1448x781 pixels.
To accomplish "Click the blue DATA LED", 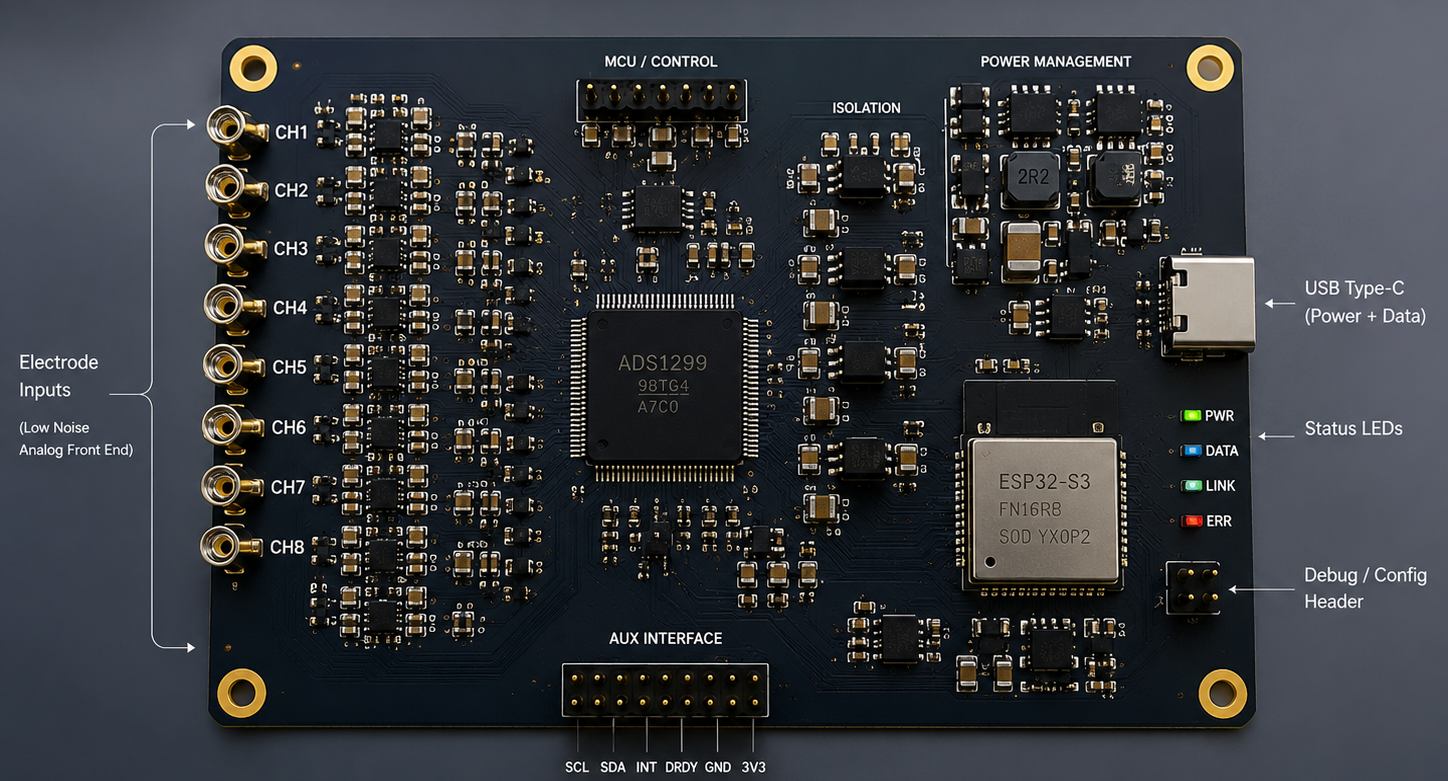I will coord(1190,451).
